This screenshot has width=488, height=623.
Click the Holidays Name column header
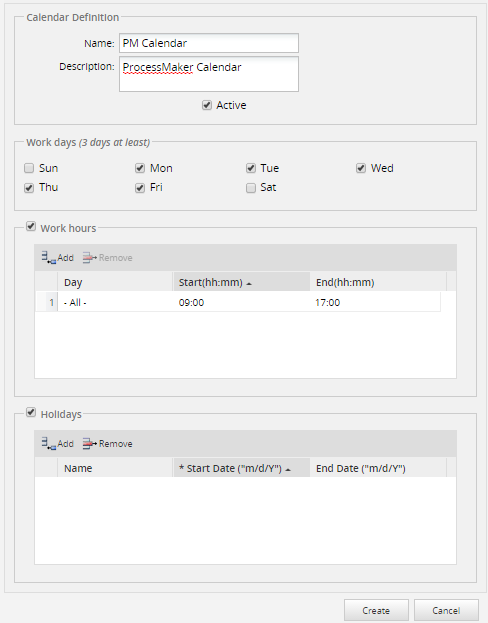click(x=115, y=468)
